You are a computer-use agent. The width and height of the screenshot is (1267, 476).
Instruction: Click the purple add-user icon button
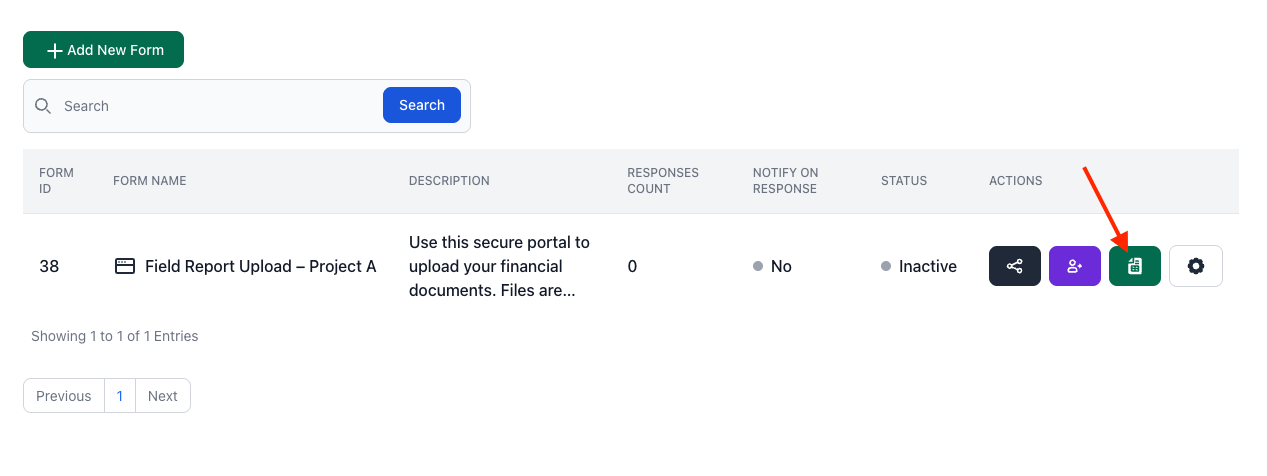1074,266
